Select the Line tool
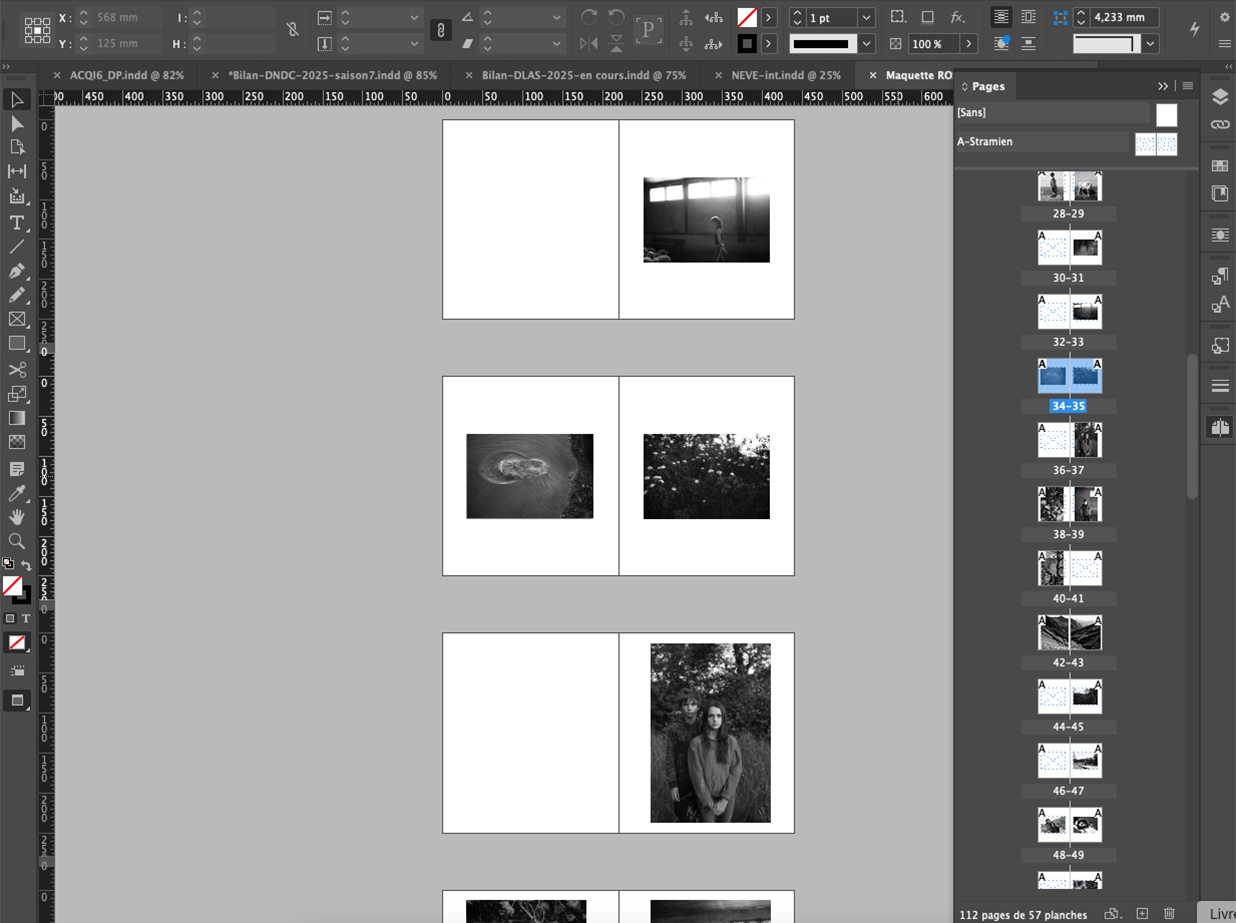Viewport: 1236px width, 923px height. point(17,247)
